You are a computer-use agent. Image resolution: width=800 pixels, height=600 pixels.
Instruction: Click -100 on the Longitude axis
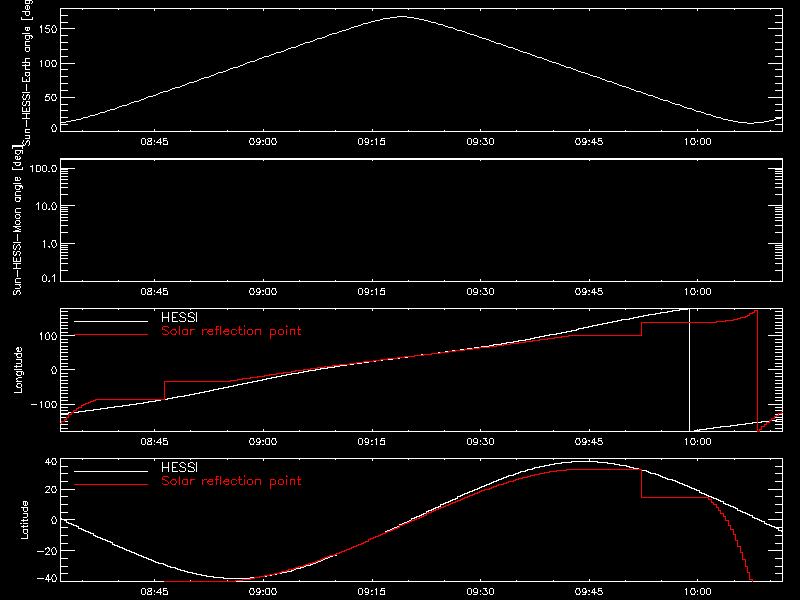44,404
